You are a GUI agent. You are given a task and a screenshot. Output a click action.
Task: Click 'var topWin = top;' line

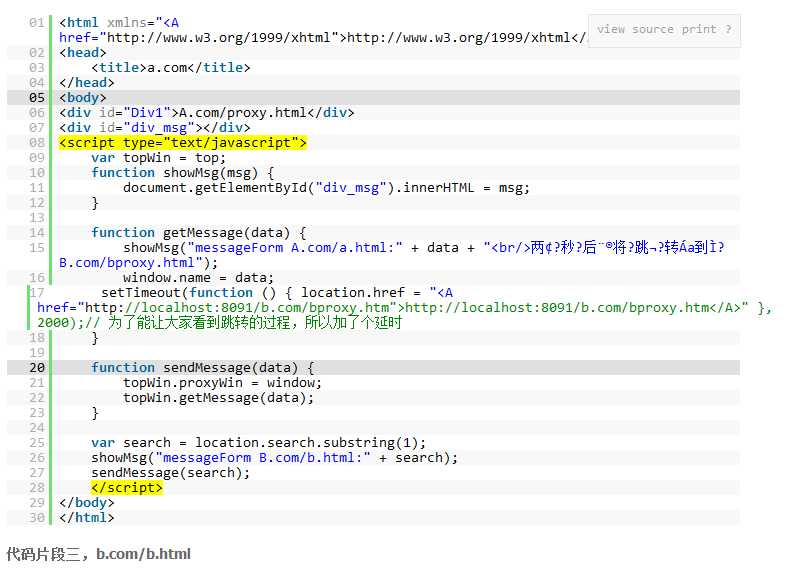[158, 157]
